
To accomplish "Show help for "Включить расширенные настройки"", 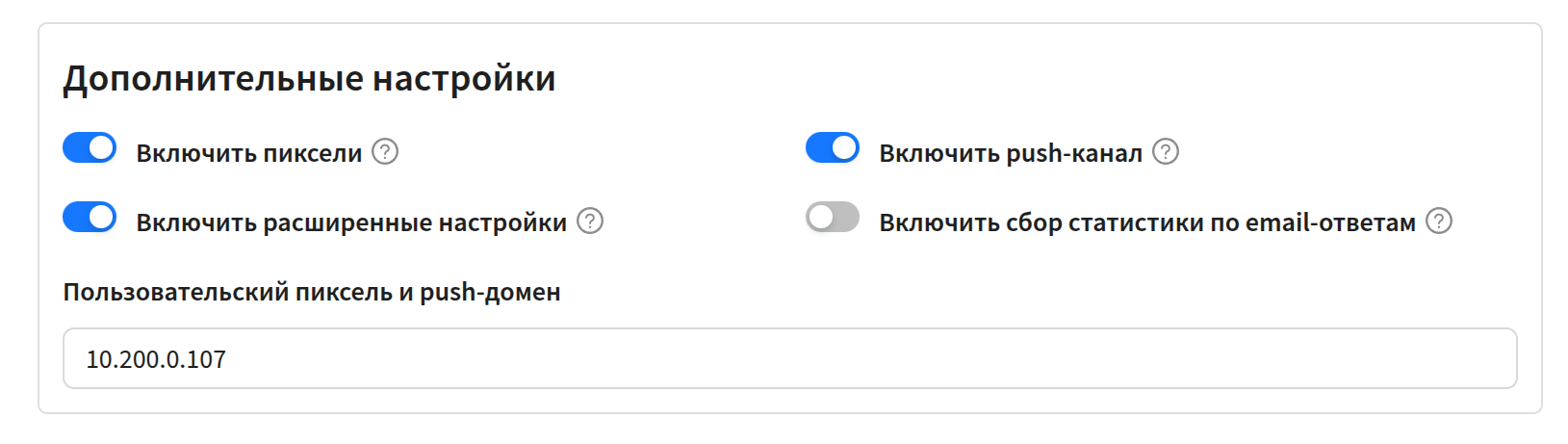I will (x=590, y=222).
